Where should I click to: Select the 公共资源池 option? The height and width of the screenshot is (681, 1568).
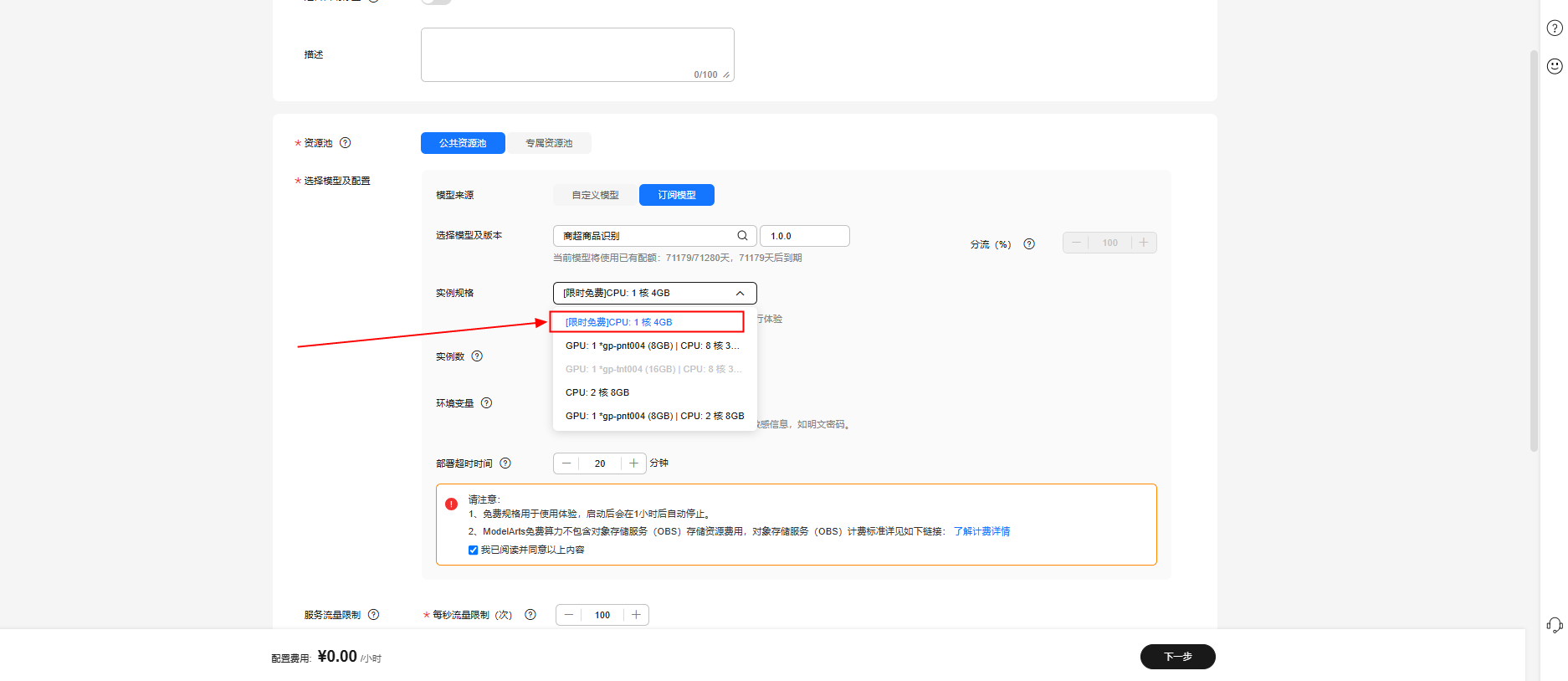pyautogui.click(x=463, y=143)
